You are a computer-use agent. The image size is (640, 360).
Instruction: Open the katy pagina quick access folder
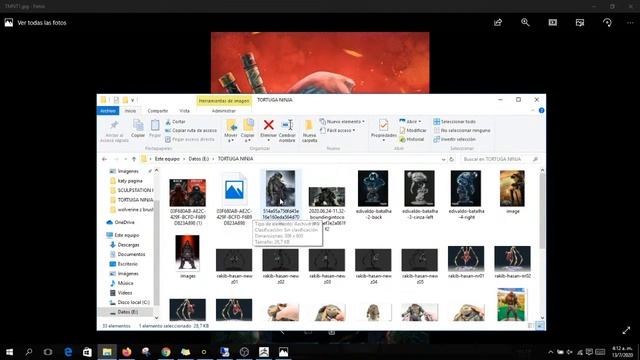130,180
